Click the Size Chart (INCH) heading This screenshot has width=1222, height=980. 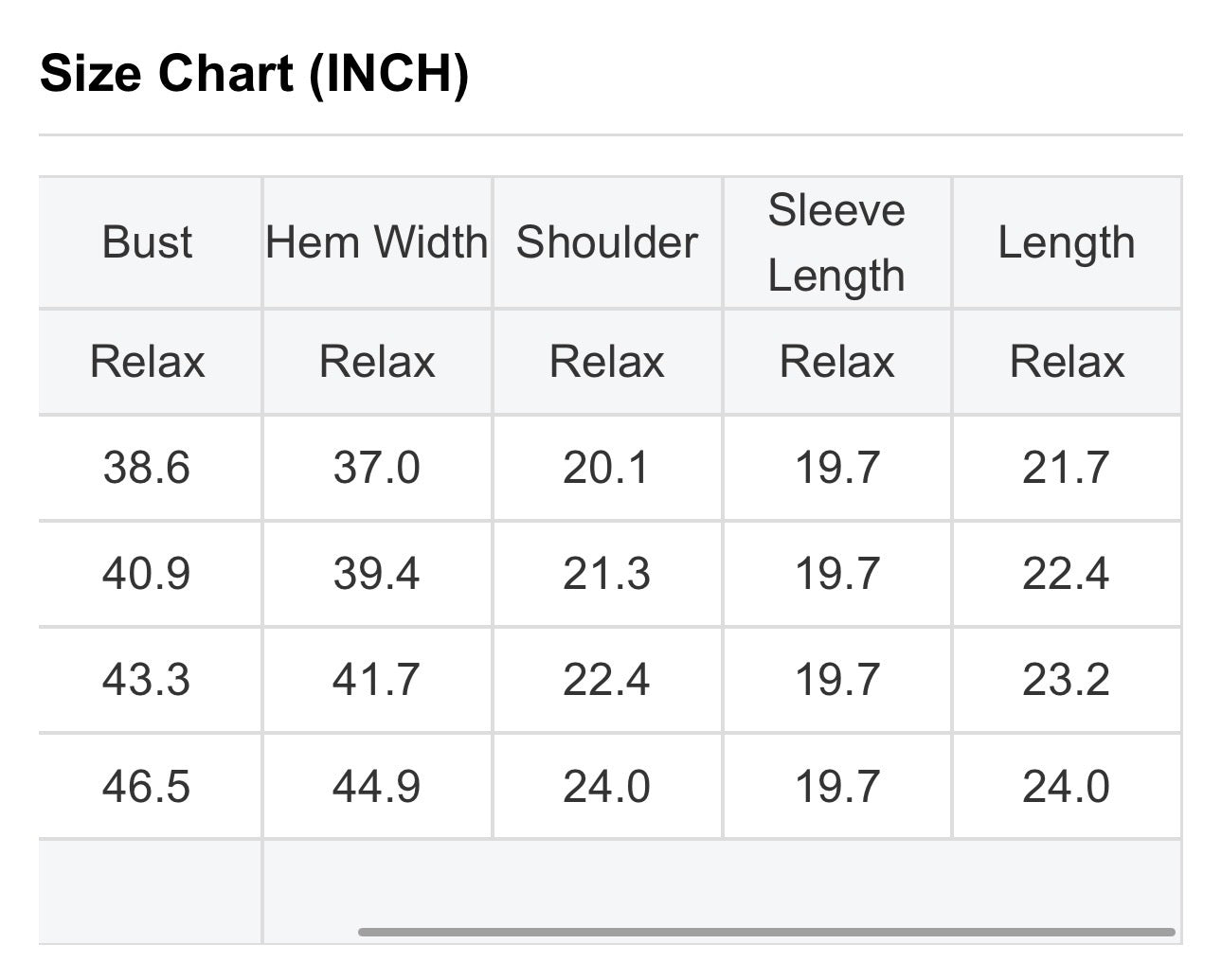point(254,73)
